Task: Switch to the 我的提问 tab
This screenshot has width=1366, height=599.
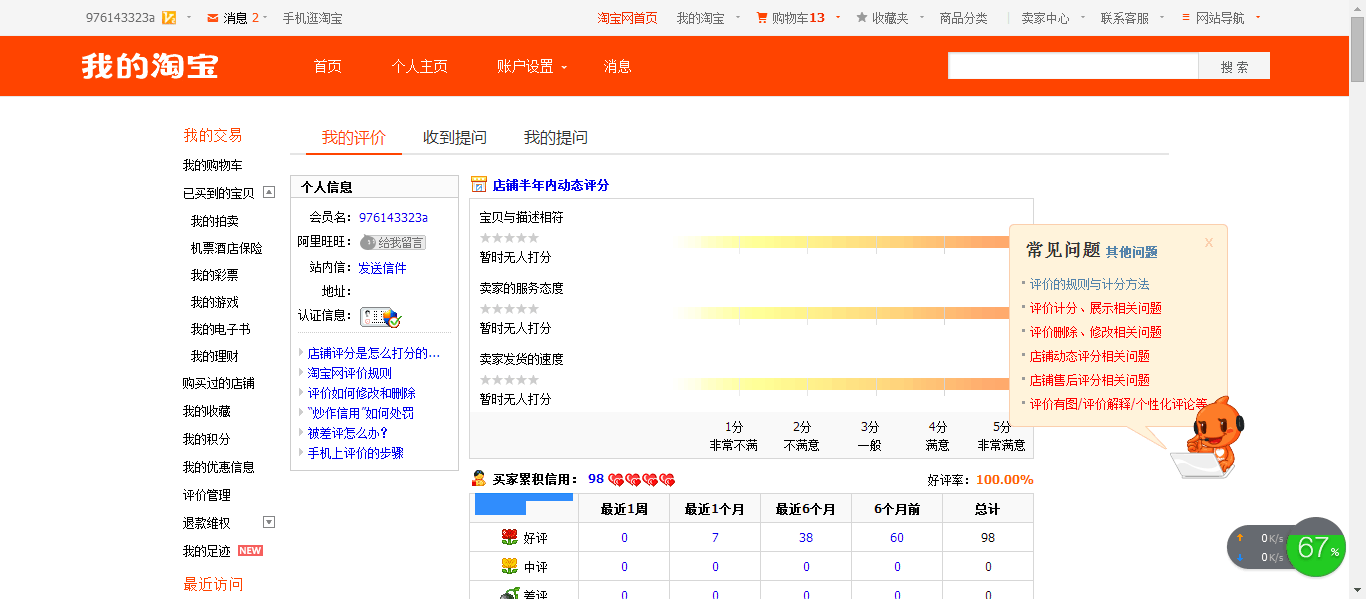Action: (x=556, y=138)
